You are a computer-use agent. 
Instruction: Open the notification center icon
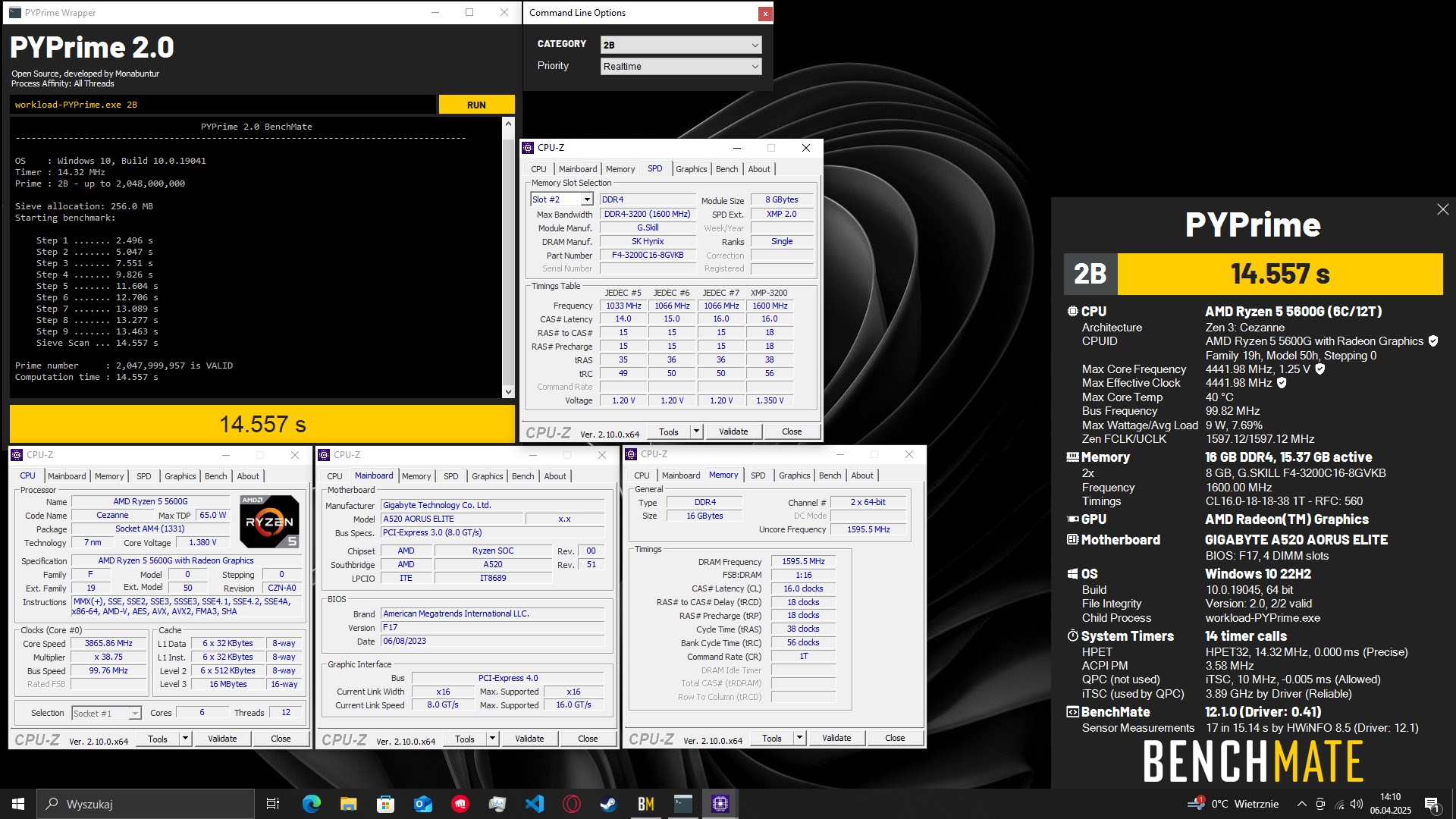pos(1432,804)
